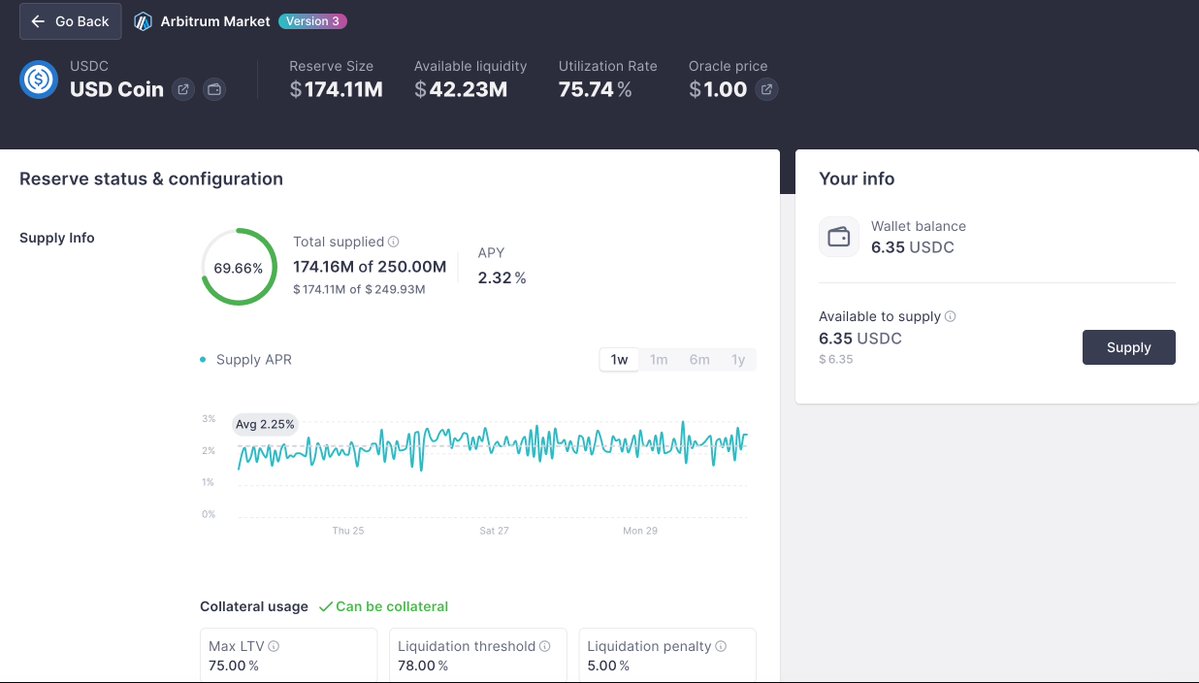Image resolution: width=1199 pixels, height=683 pixels.
Task: Click the wallet balance icon
Action: pos(839,236)
